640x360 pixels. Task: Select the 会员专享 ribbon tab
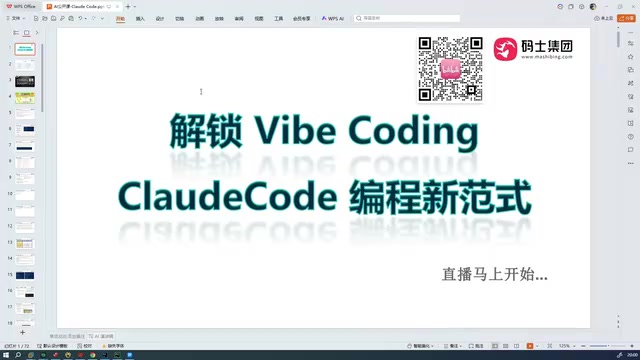coord(302,19)
